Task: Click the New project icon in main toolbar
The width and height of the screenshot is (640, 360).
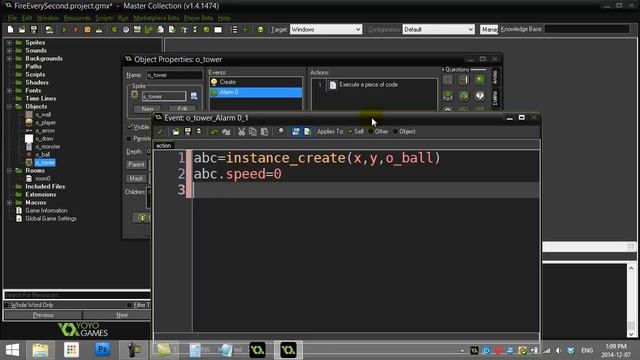Action: (11, 29)
